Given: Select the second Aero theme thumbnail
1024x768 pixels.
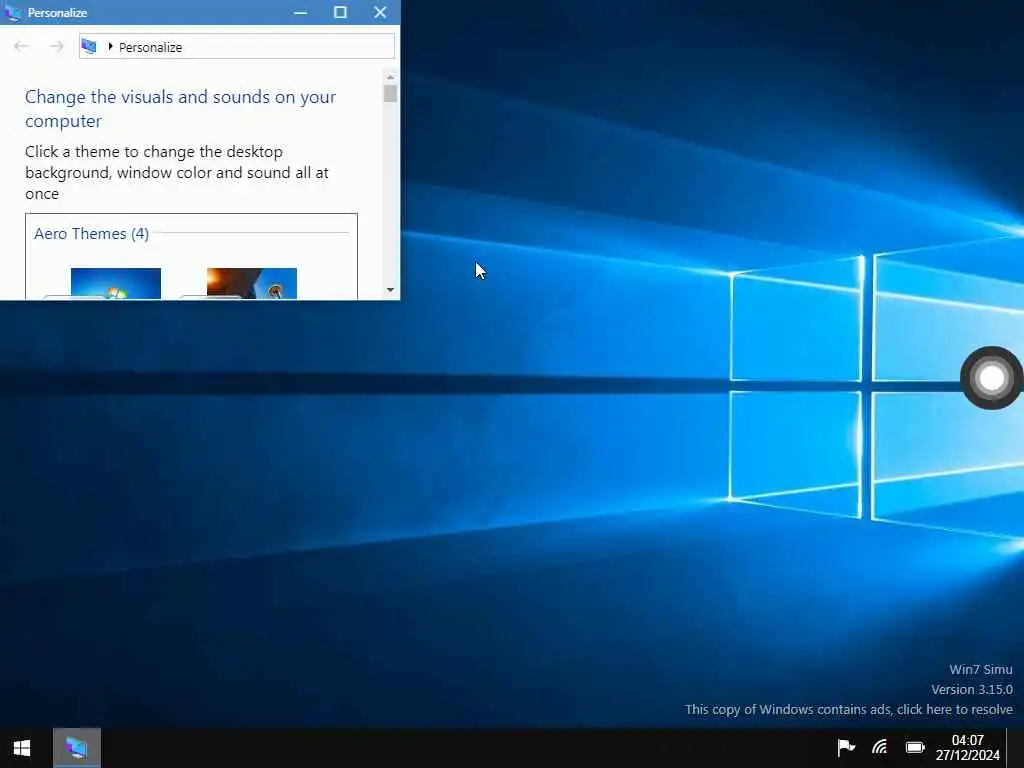Looking at the screenshot, I should tap(251, 283).
